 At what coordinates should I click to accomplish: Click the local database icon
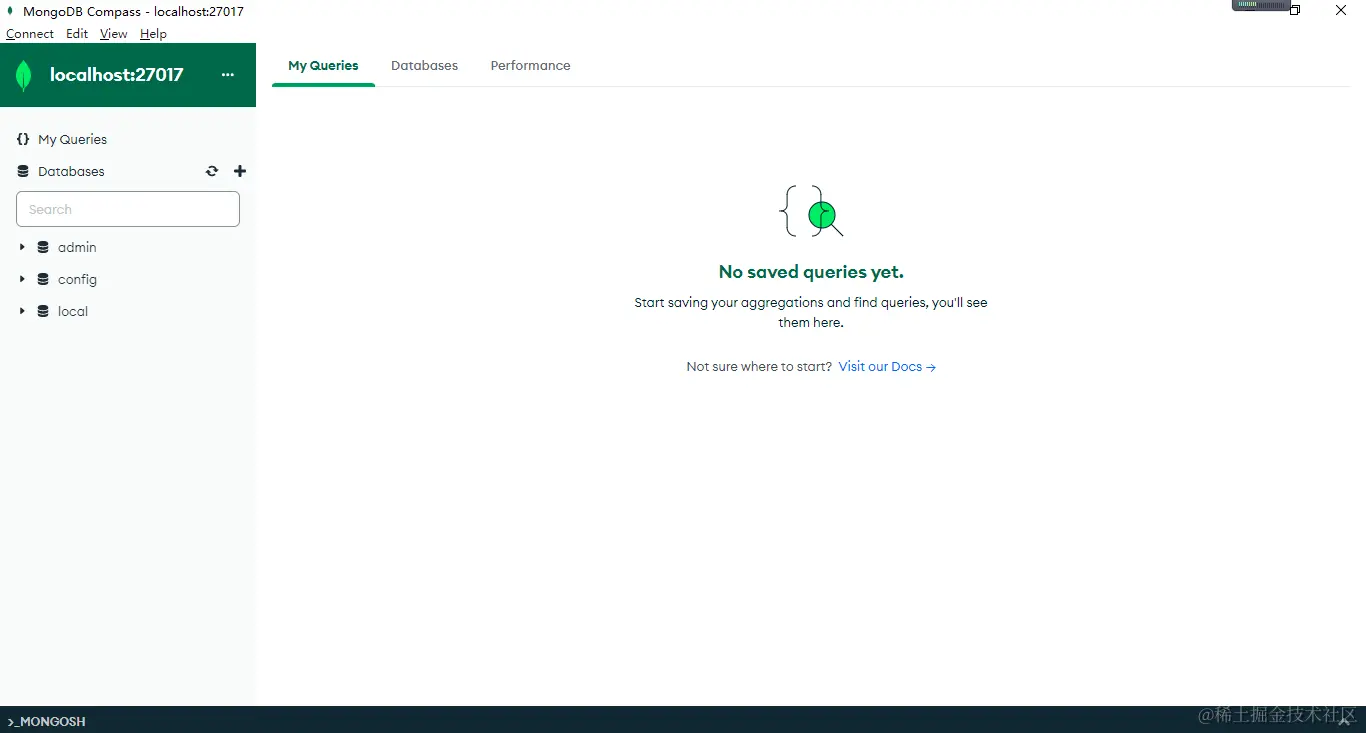43,311
